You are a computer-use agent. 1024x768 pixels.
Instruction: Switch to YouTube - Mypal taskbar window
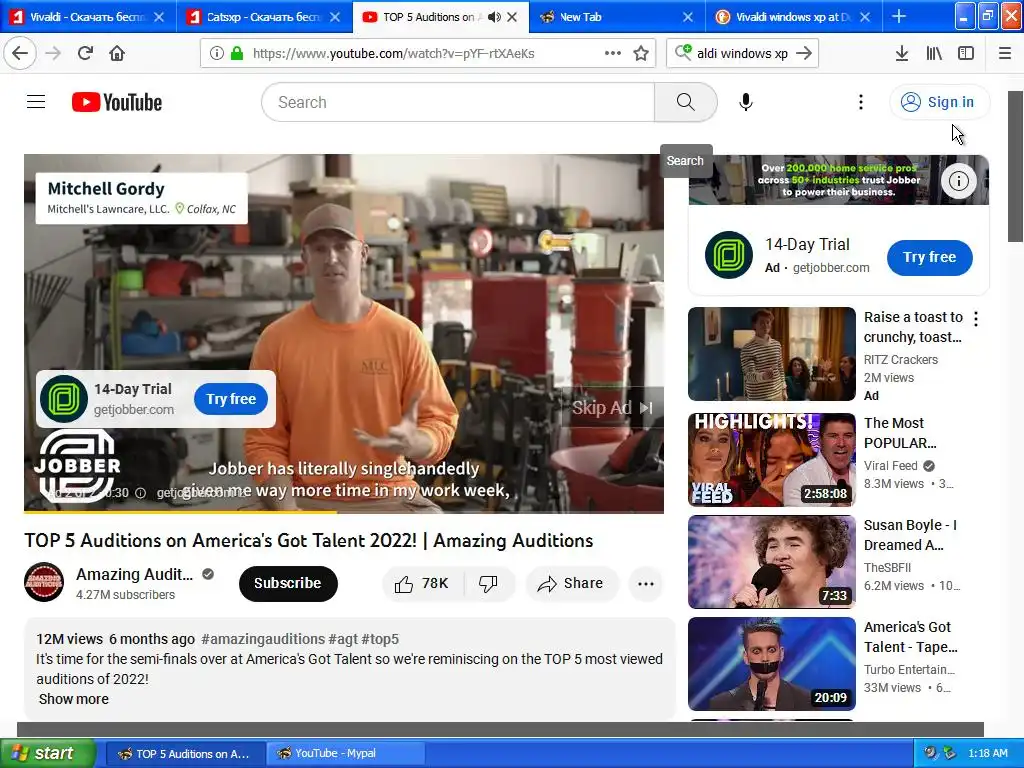346,754
